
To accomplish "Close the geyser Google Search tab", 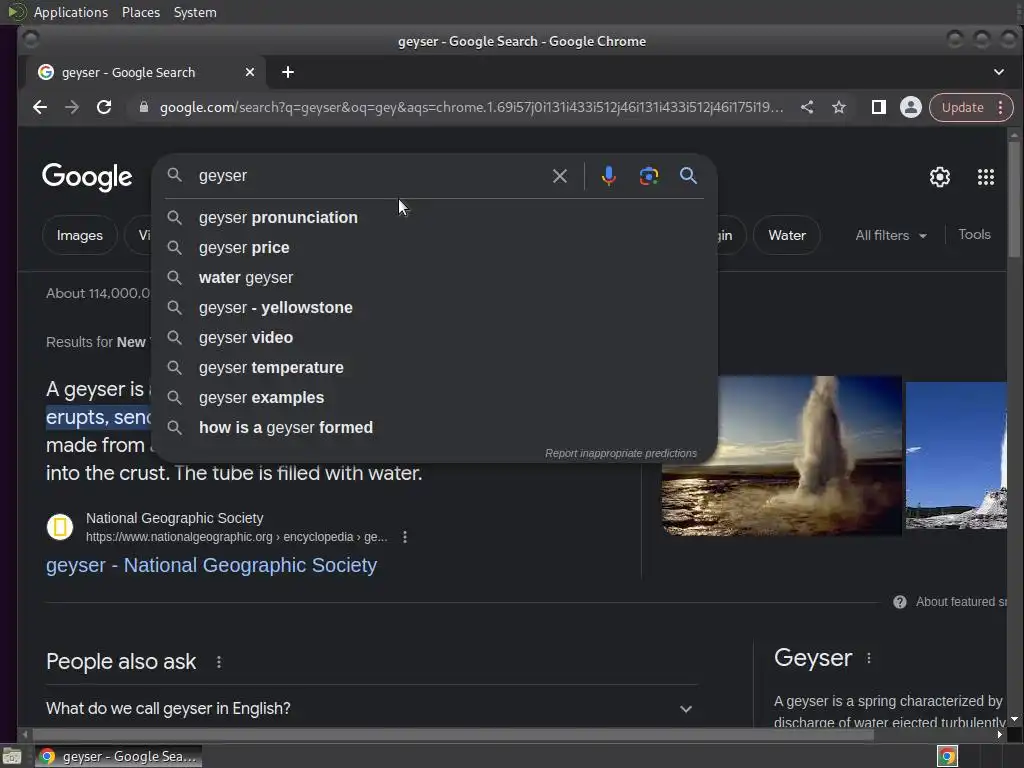I will pos(249,72).
